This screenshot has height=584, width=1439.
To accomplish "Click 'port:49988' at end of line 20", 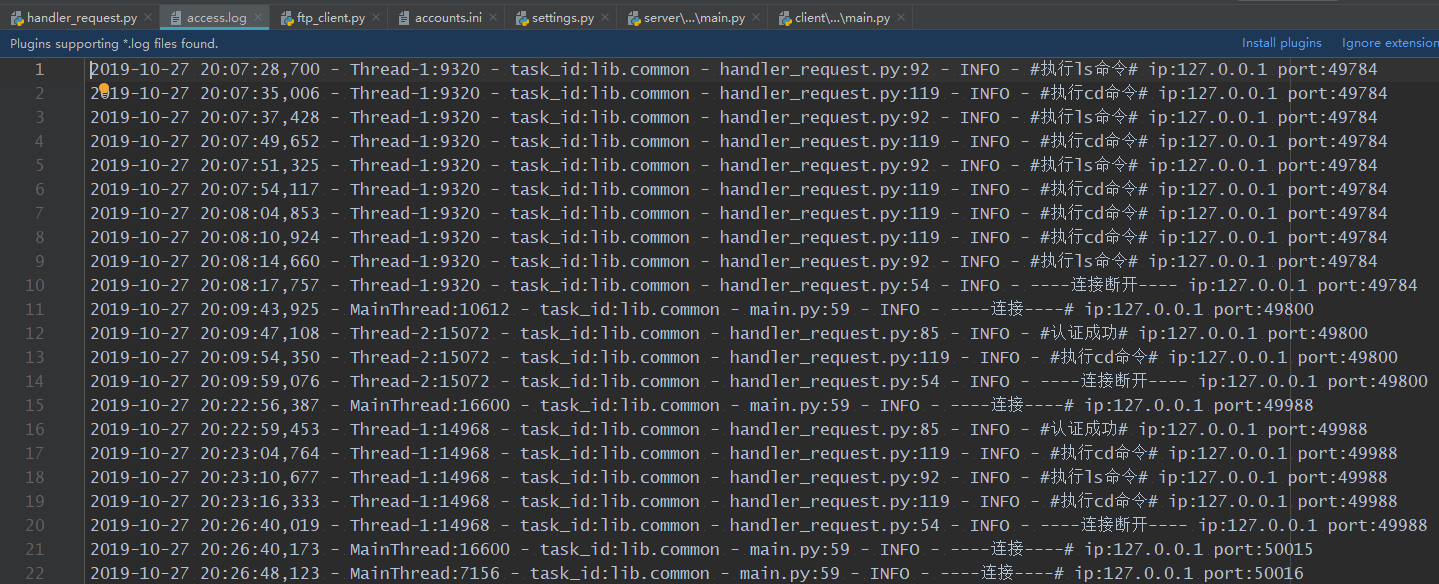I will [1378, 525].
